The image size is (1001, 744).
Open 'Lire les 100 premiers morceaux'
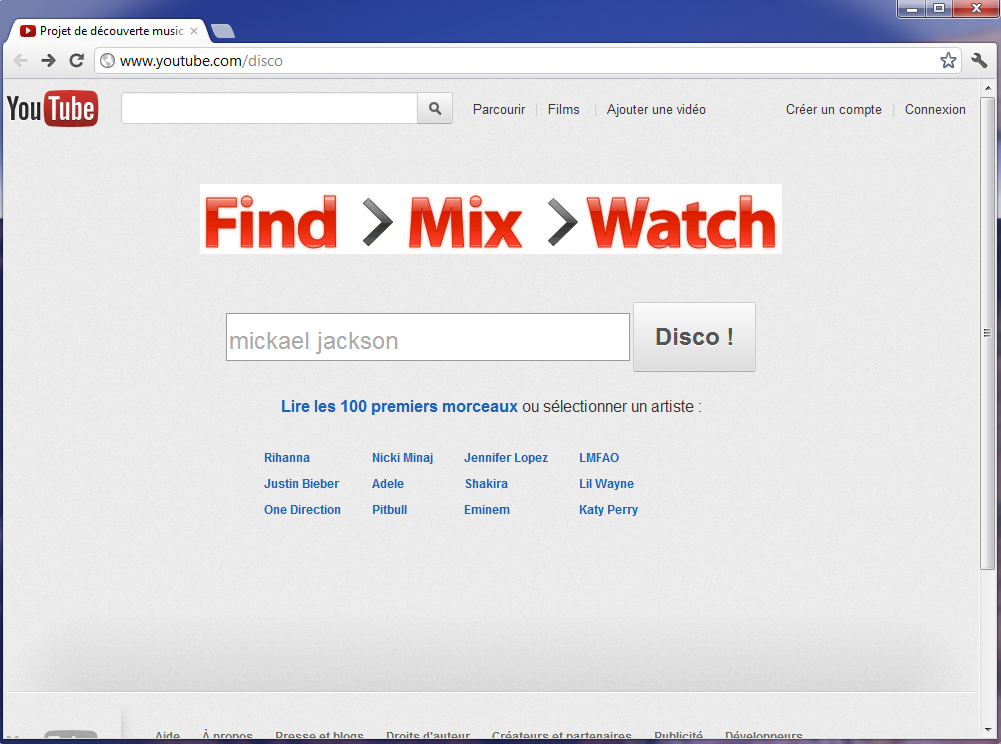[x=399, y=407]
